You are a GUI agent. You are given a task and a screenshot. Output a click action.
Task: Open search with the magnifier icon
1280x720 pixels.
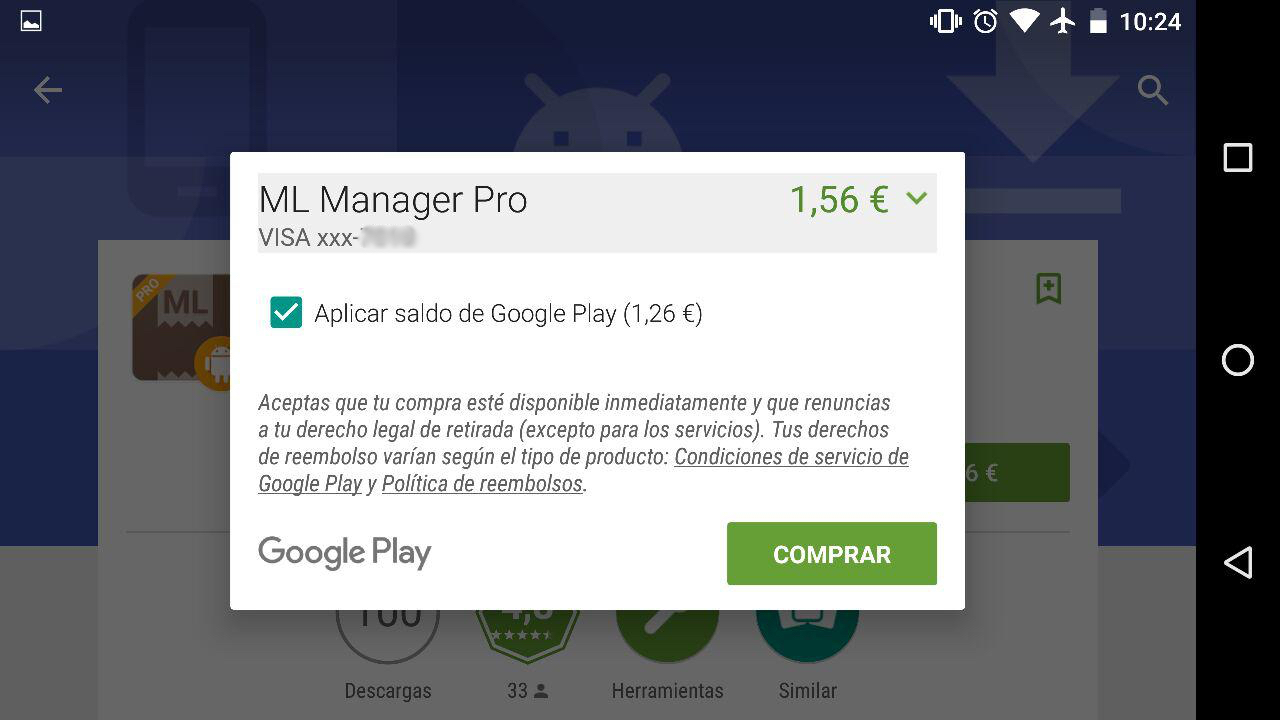pos(1153,90)
